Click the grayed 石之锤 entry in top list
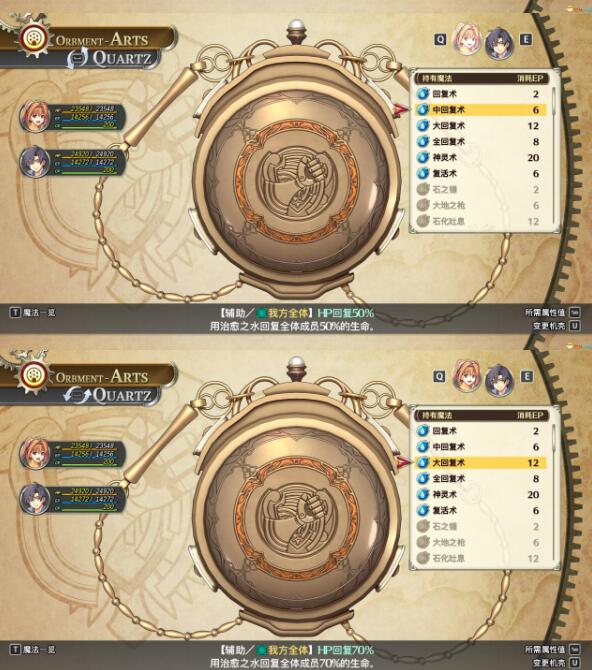The width and height of the screenshot is (592, 670). [480, 189]
